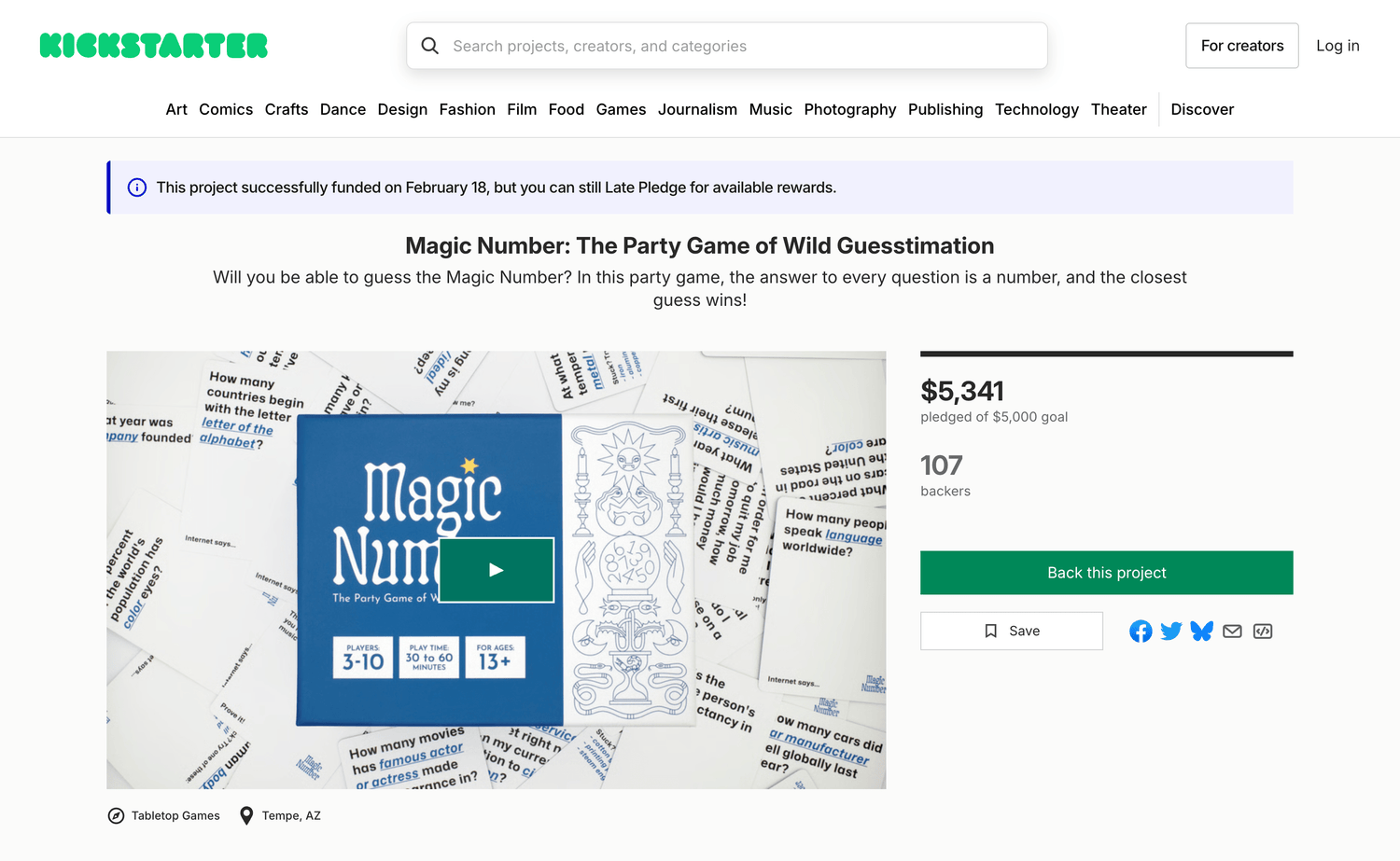1400x861 pixels.
Task: Click Back this project
Action: click(x=1106, y=572)
